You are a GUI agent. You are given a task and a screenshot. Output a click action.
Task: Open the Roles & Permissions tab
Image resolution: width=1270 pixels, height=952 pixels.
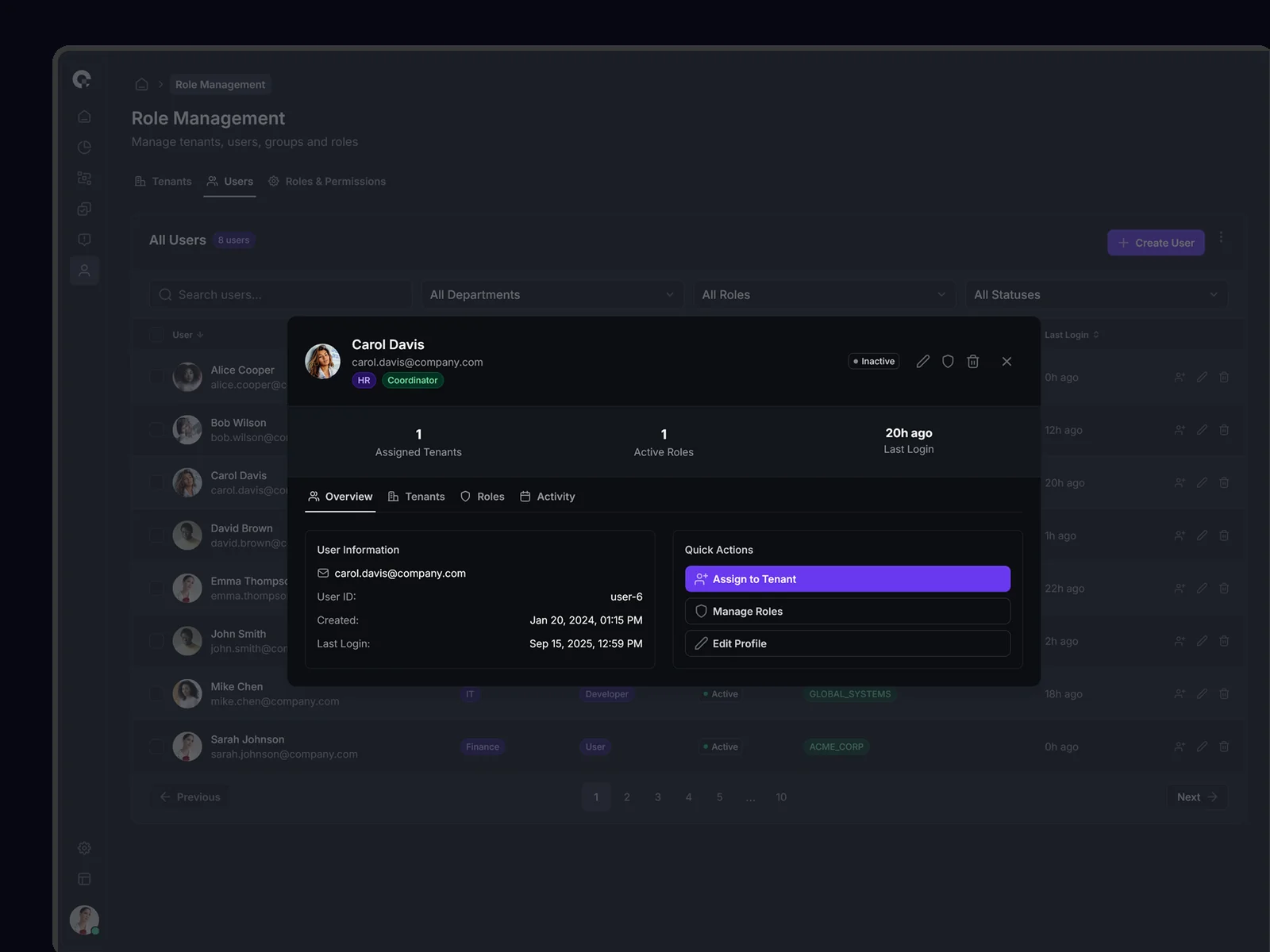(327, 182)
